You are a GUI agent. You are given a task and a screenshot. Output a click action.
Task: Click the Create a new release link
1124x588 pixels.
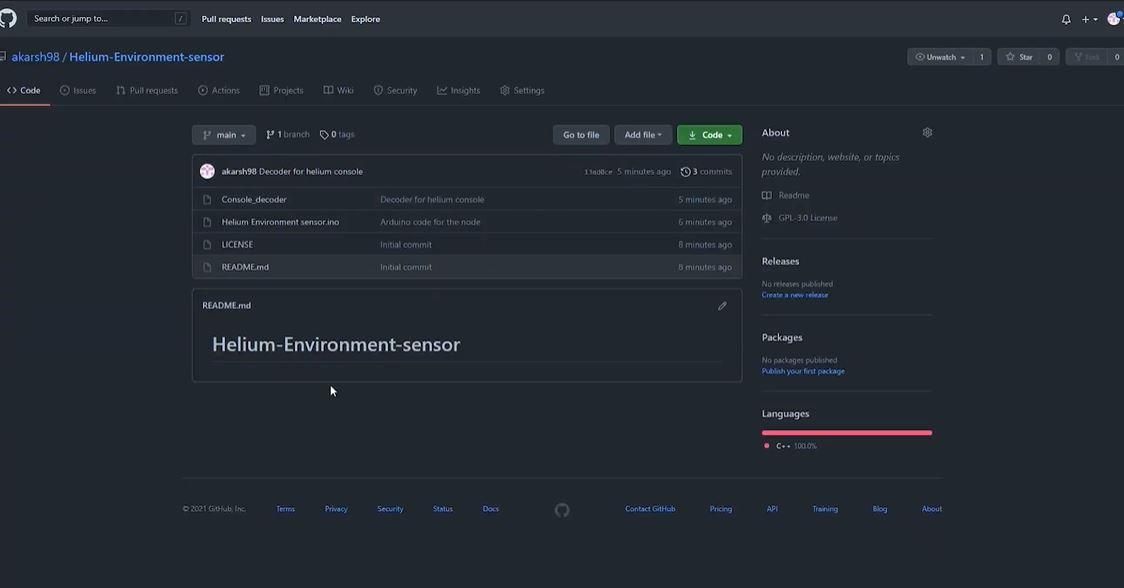click(795, 295)
